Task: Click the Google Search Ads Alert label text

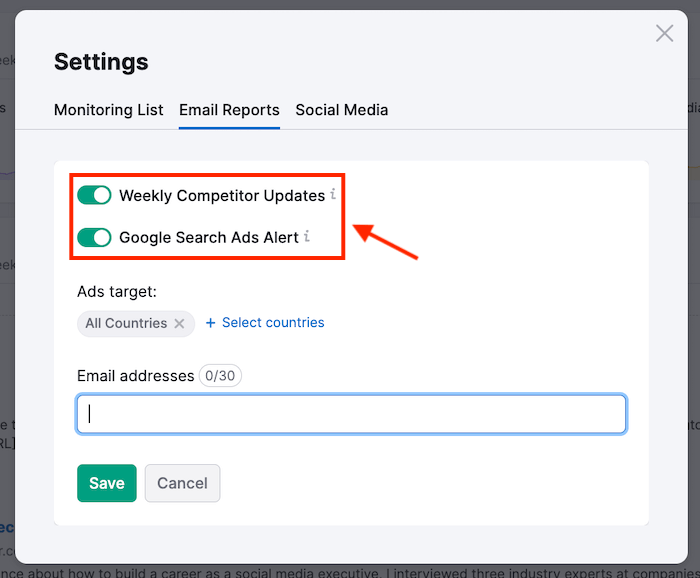Action: click(x=208, y=237)
